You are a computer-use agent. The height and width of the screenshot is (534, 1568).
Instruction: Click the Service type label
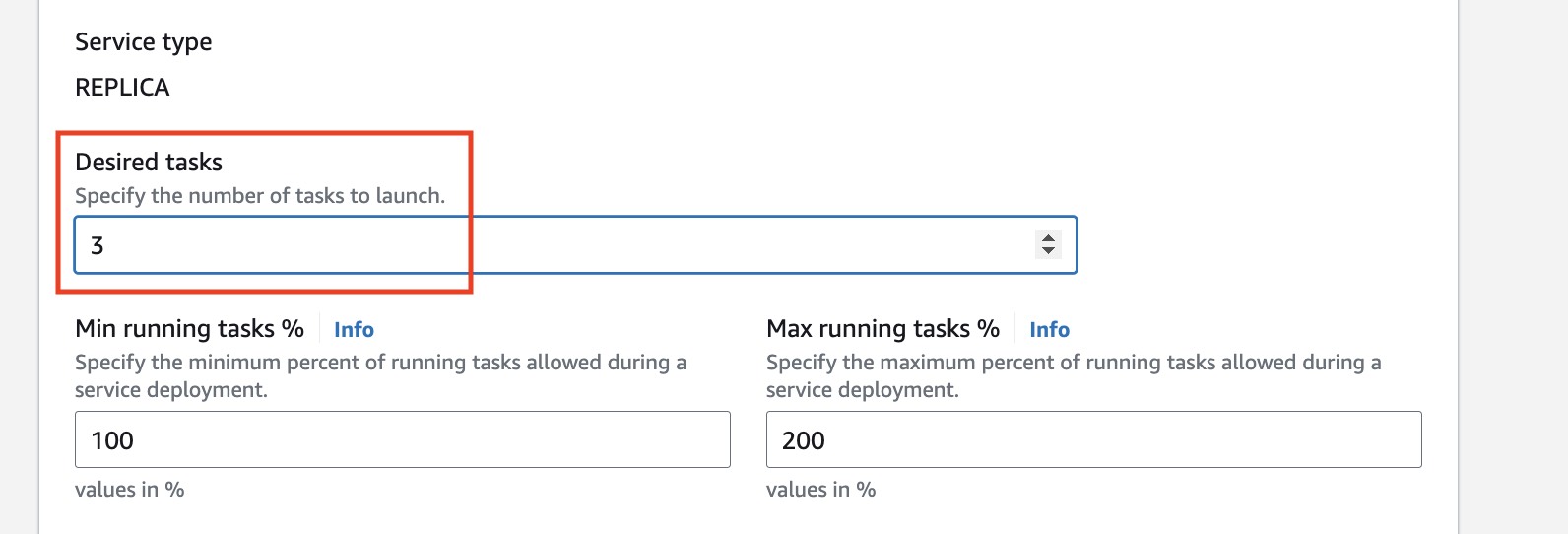(x=144, y=42)
